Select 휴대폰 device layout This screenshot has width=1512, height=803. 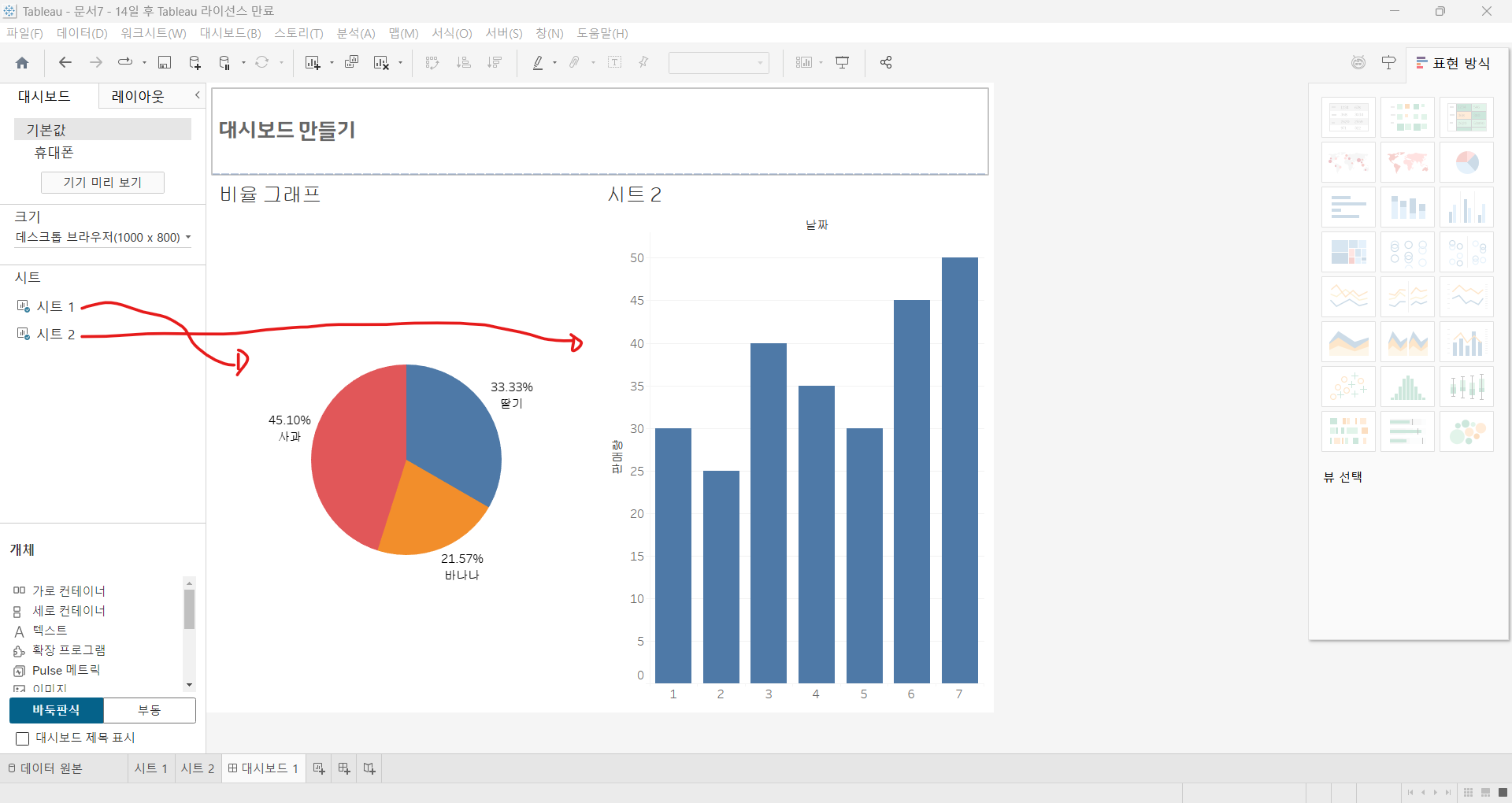[54, 153]
